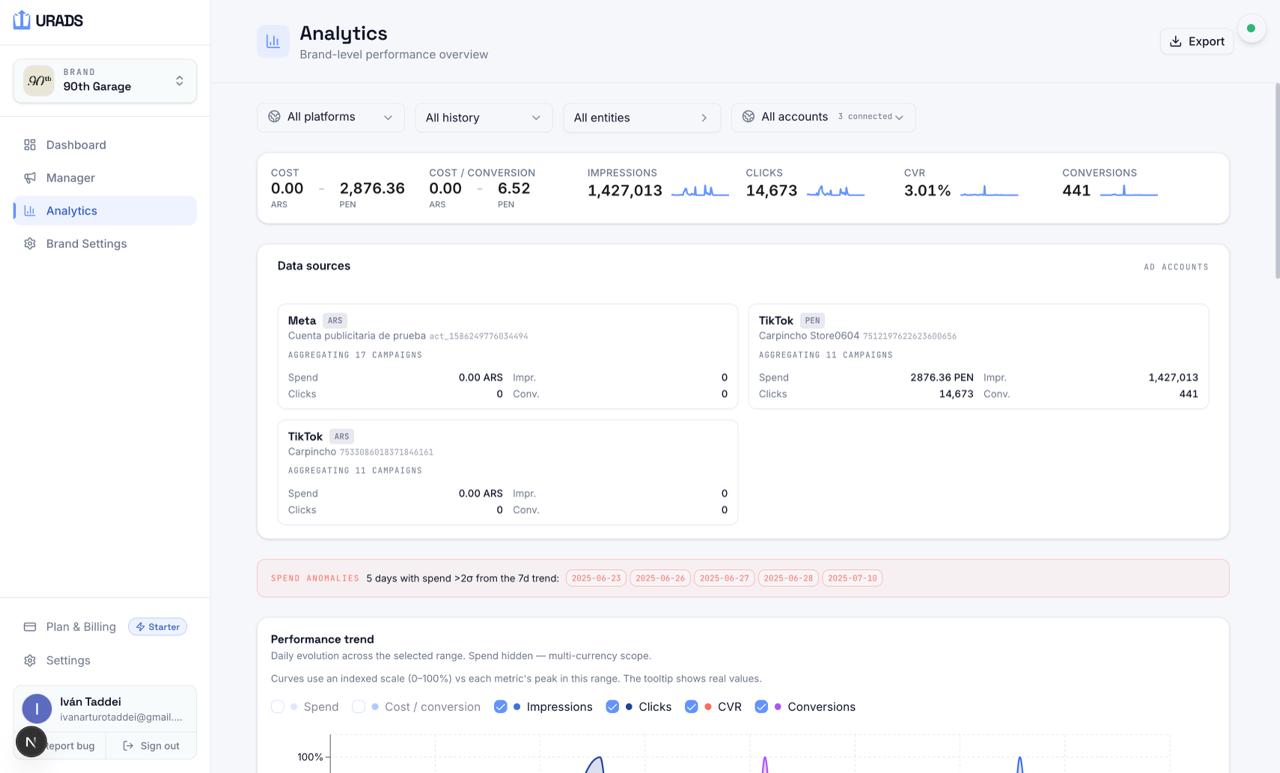Open the All accounts dropdown
This screenshot has width=1280, height=773.
(x=823, y=117)
